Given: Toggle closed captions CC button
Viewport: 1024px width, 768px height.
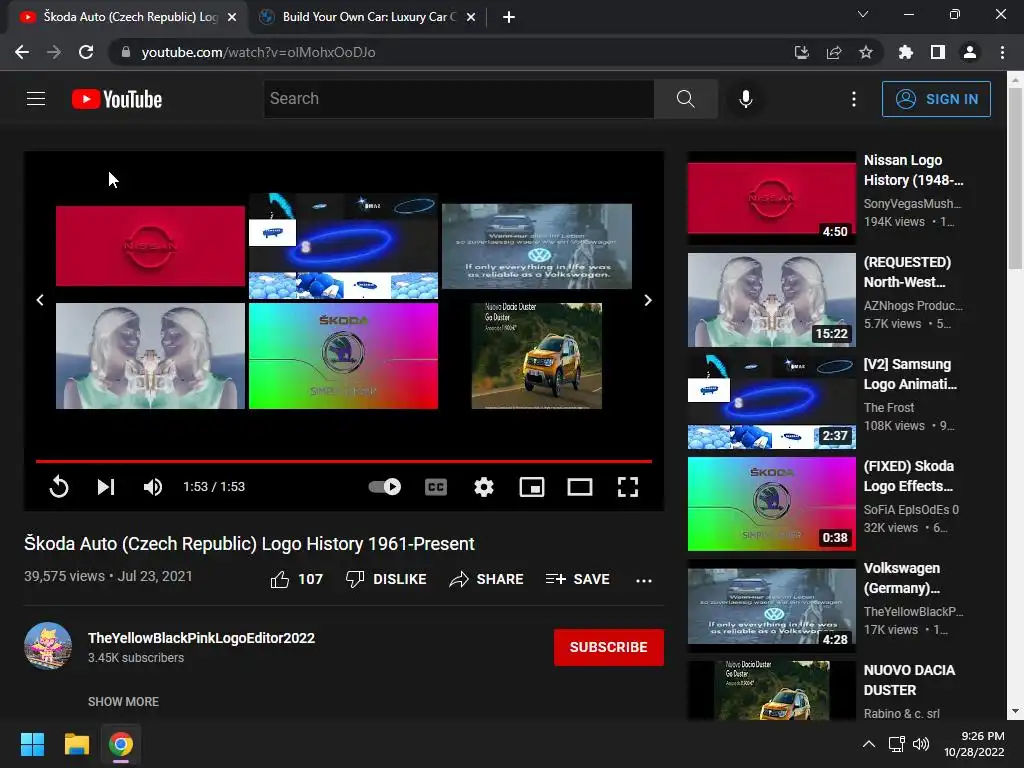Looking at the screenshot, I should 436,487.
